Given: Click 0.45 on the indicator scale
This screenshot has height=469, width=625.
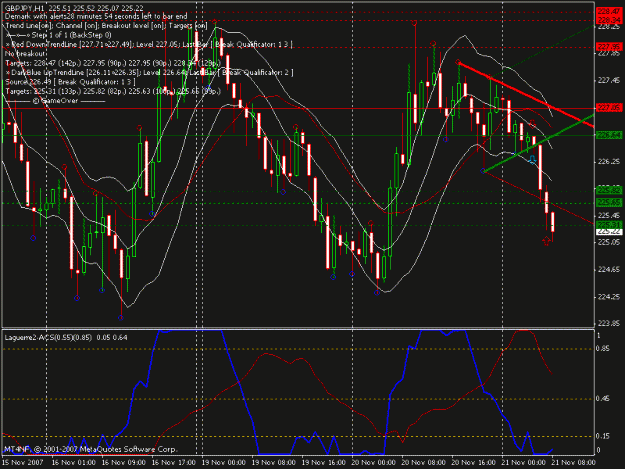Looking at the screenshot, I should (x=603, y=398).
